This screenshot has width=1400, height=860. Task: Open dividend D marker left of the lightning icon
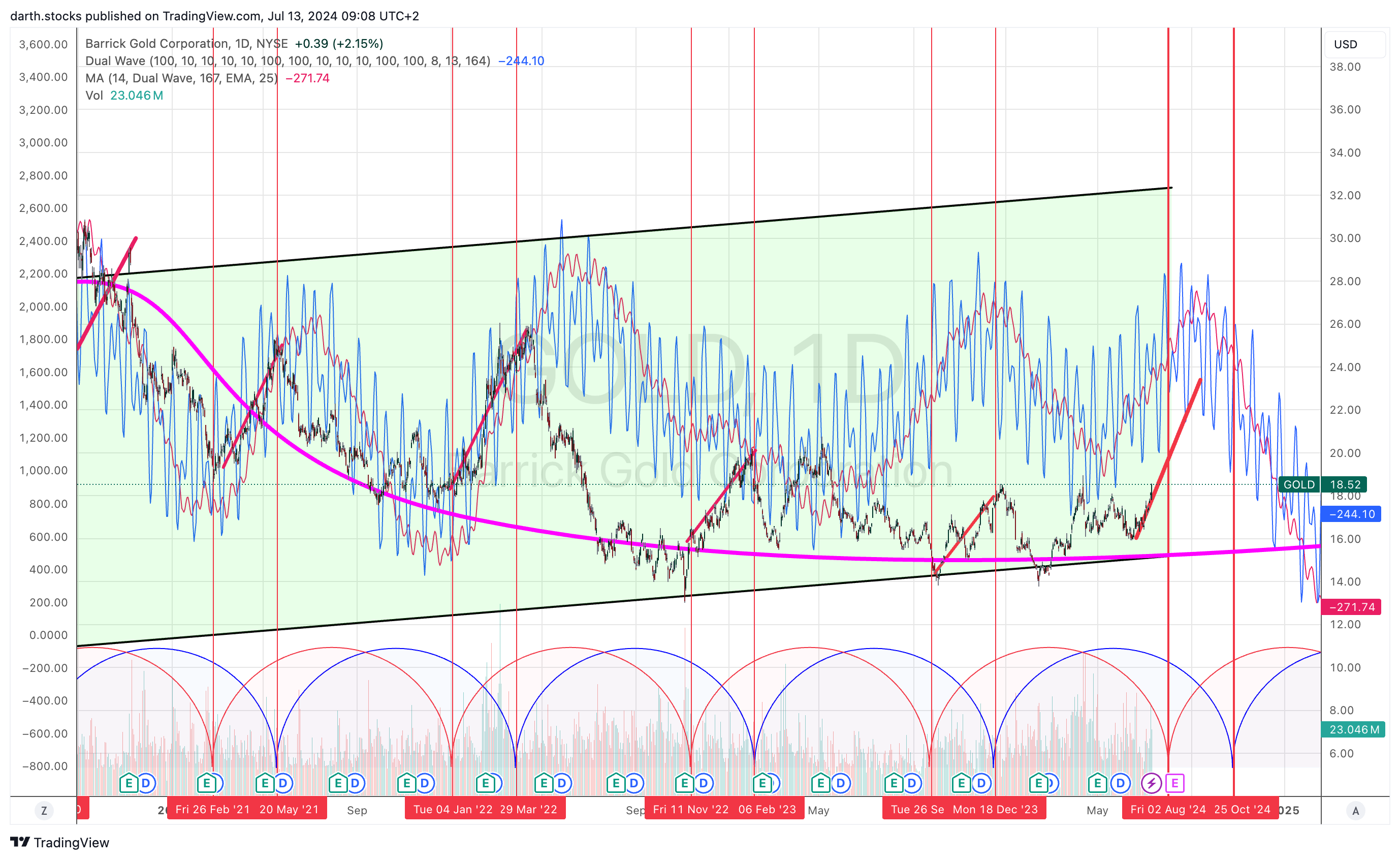1120,783
